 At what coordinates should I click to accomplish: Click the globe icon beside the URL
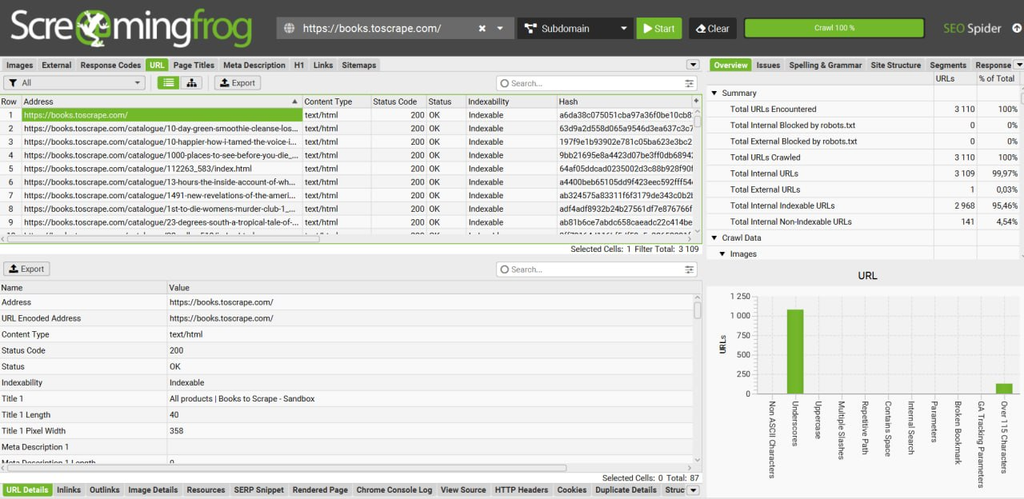tap(289, 29)
